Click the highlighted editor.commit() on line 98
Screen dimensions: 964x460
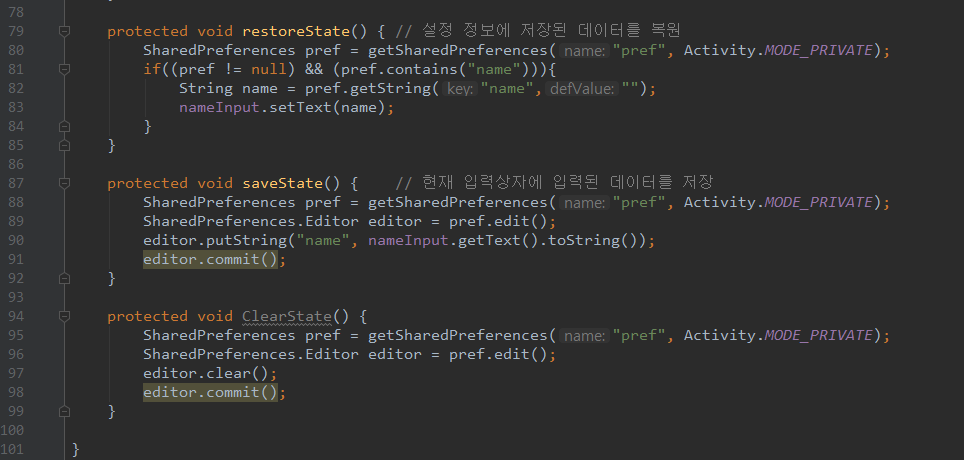pyautogui.click(x=210, y=392)
